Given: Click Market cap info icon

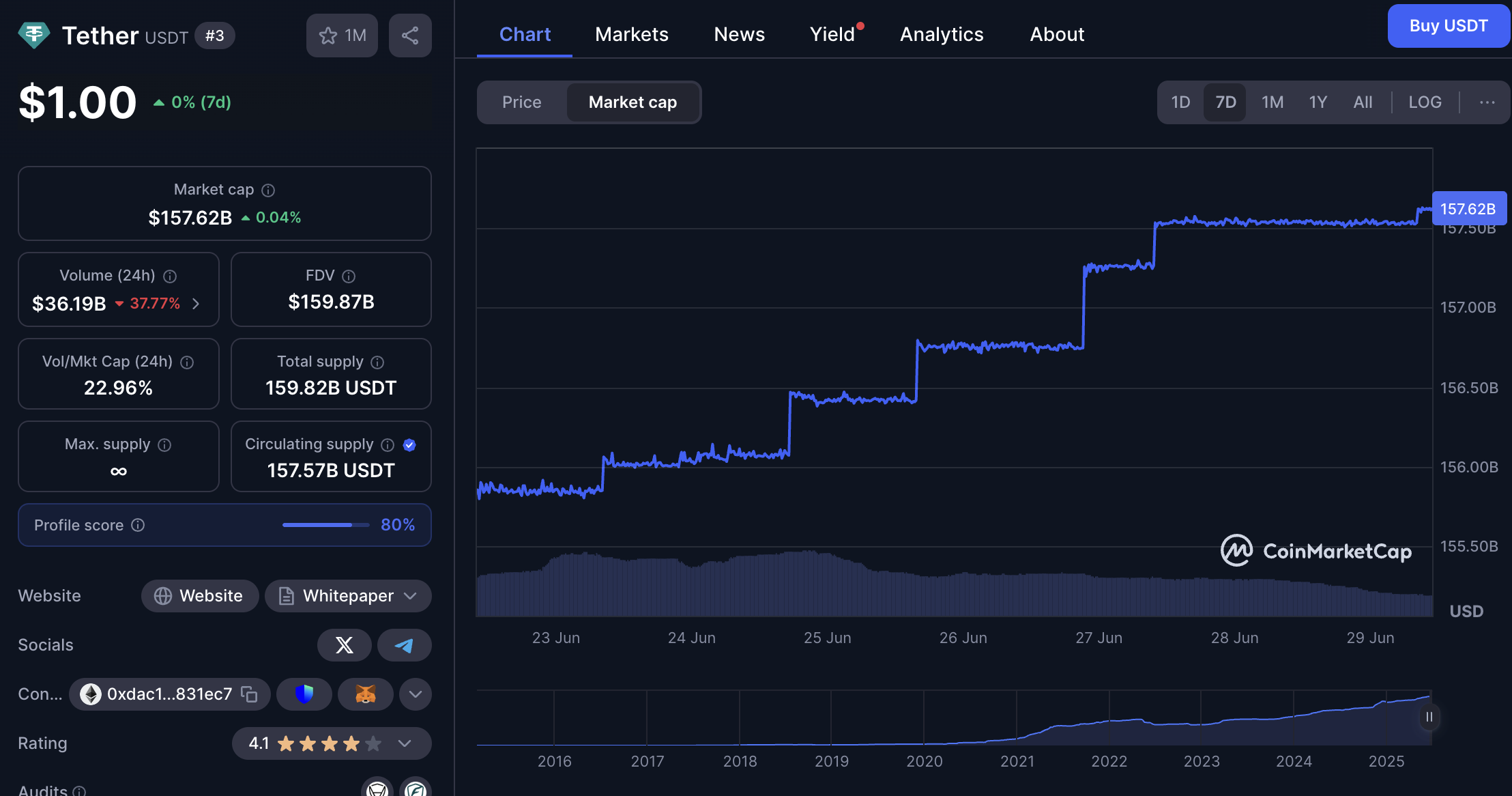Looking at the screenshot, I should pyautogui.click(x=268, y=190).
